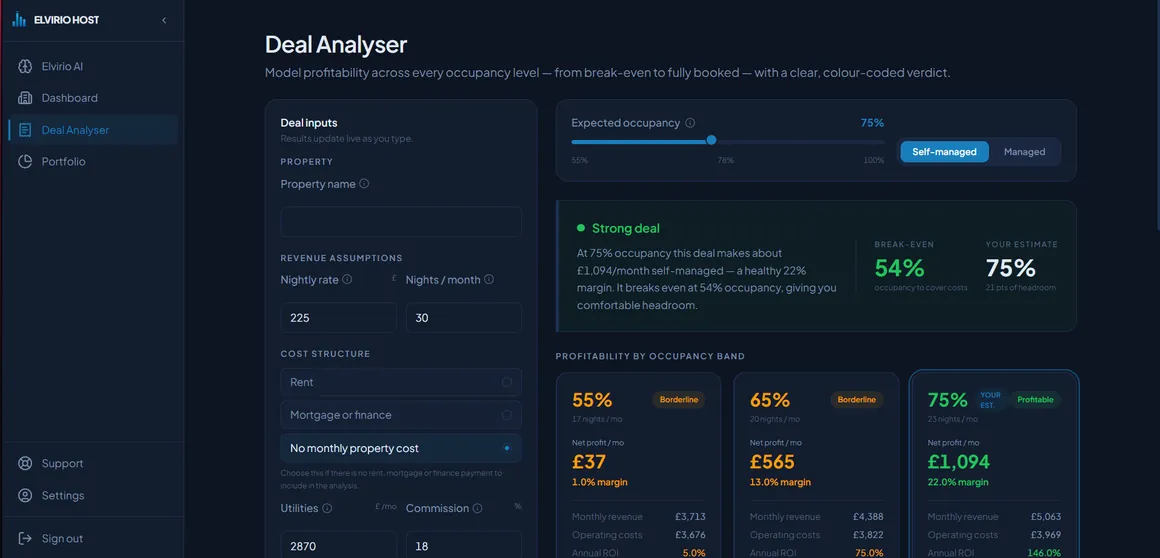
Task: Open the Portfolio section
Action: click(x=93, y=161)
